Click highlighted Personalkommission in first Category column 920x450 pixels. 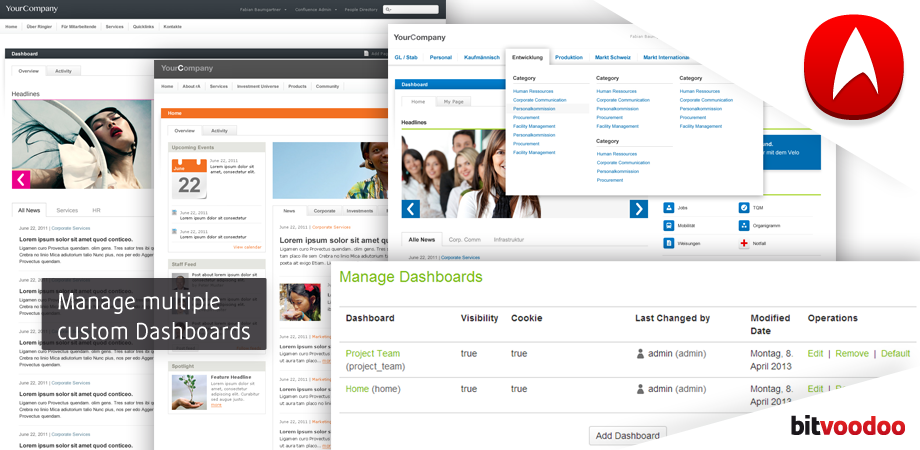coord(534,109)
